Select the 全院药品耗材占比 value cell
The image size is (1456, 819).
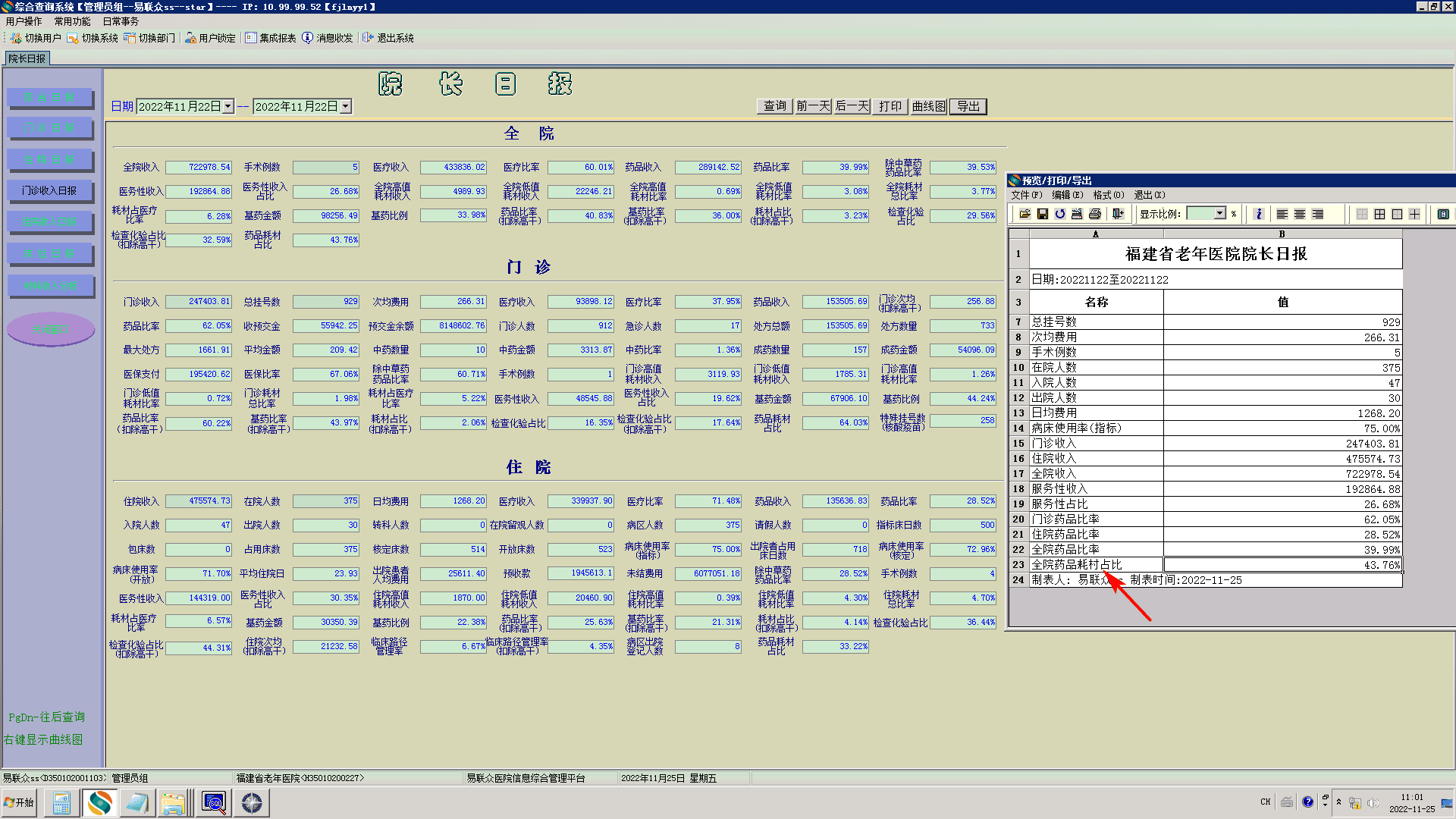(1282, 564)
